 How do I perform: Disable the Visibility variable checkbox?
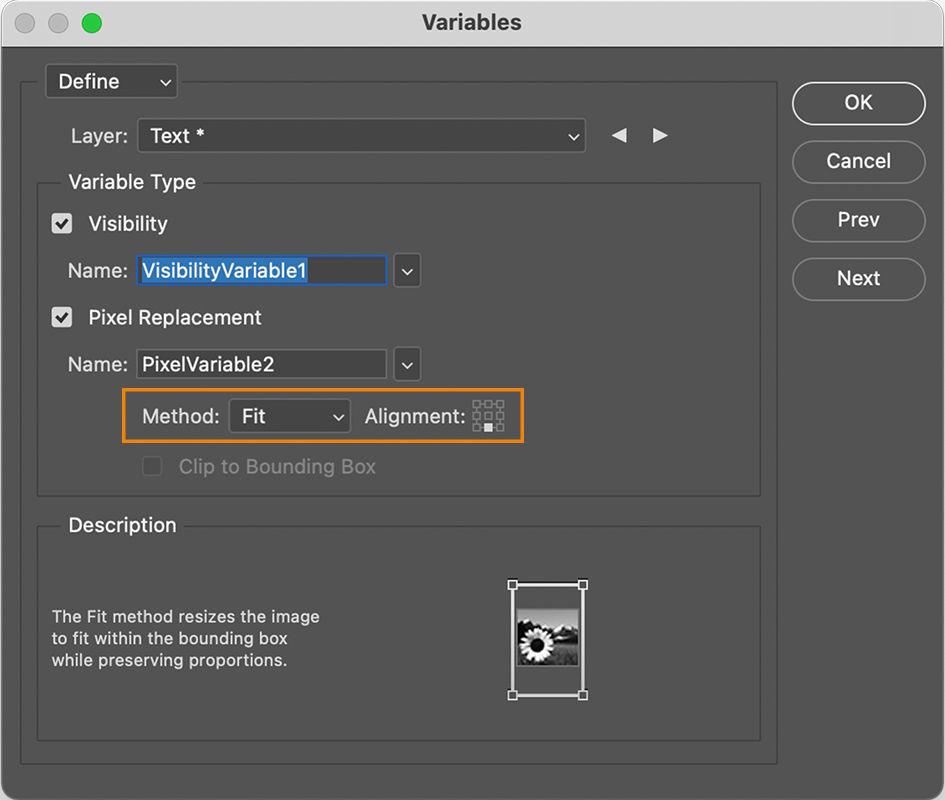point(61,224)
